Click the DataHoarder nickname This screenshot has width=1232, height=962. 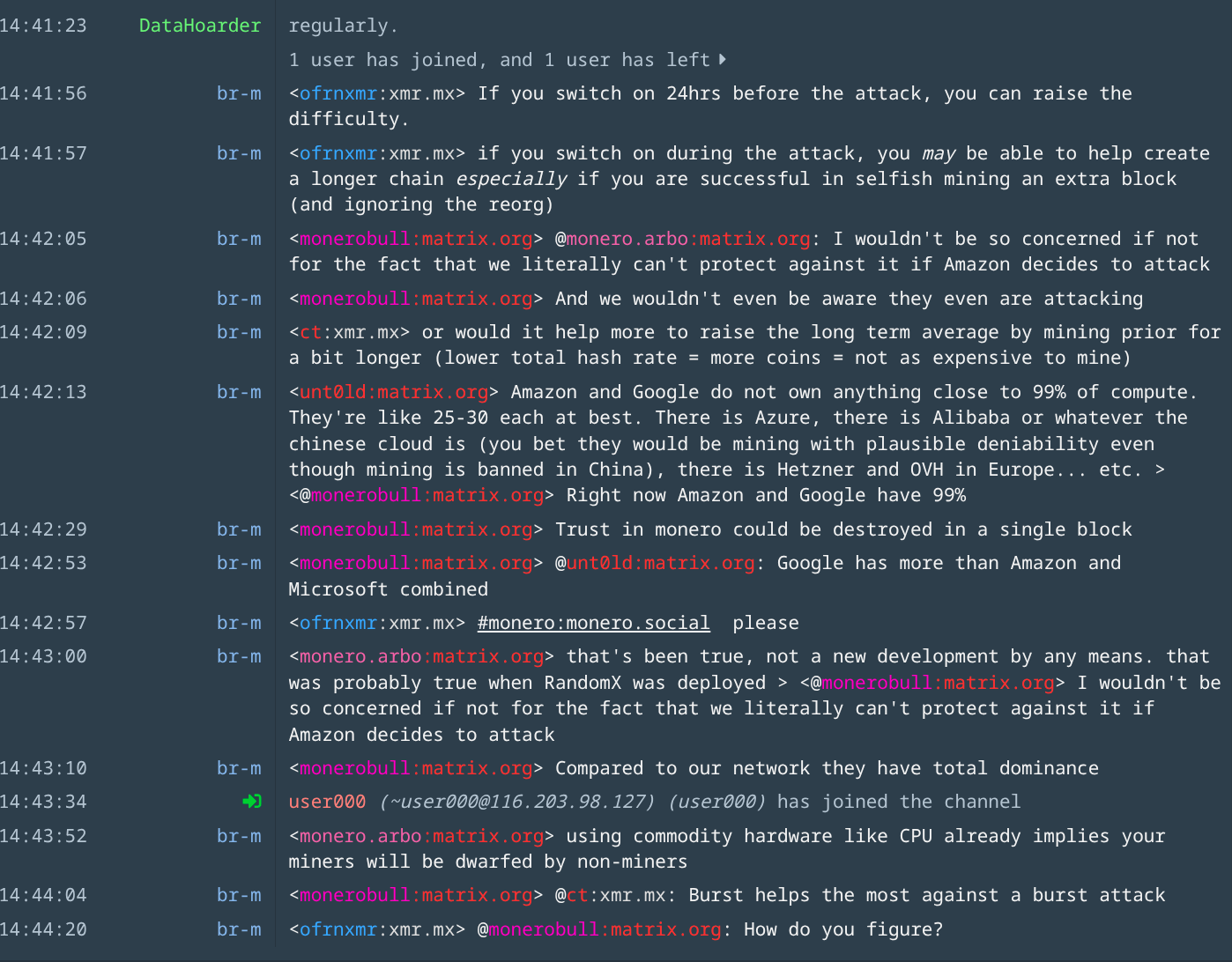[200, 26]
